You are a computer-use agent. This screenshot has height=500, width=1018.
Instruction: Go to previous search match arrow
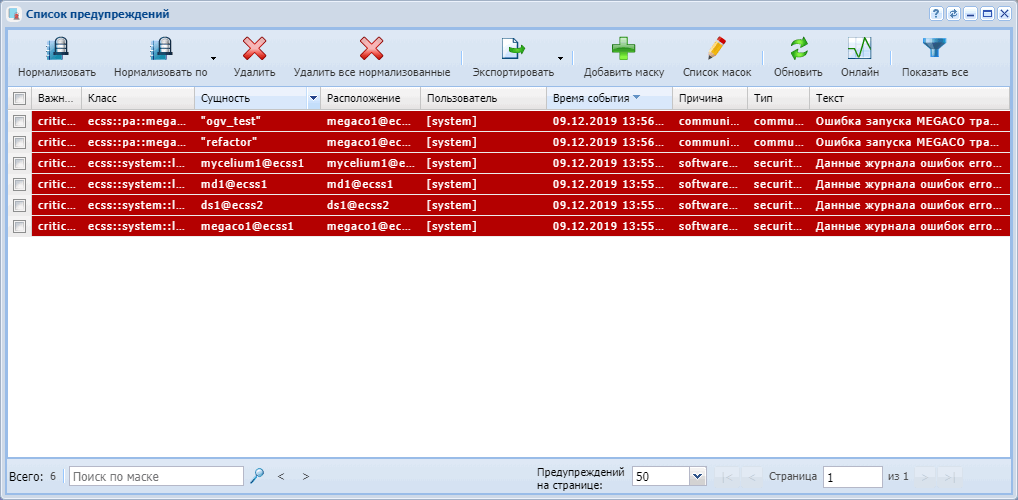tap(281, 477)
